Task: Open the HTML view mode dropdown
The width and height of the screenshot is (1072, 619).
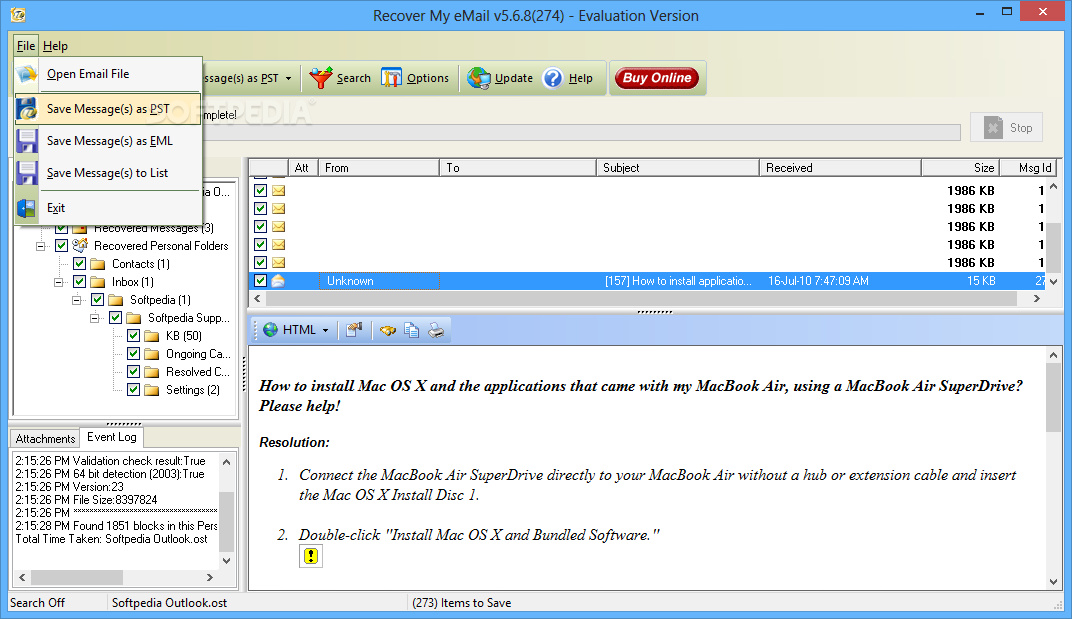Action: click(x=325, y=330)
